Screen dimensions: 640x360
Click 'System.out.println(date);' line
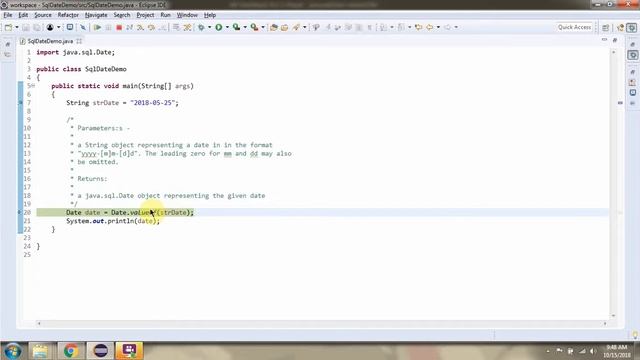(x=113, y=221)
